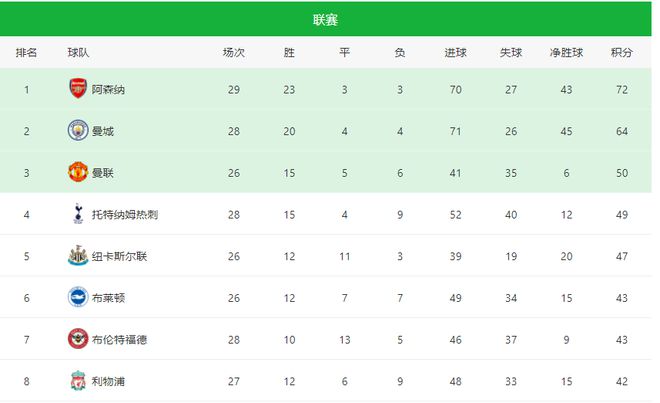Select the 联赛 tab header
Screen dimensions: 660x403
coord(326,19)
